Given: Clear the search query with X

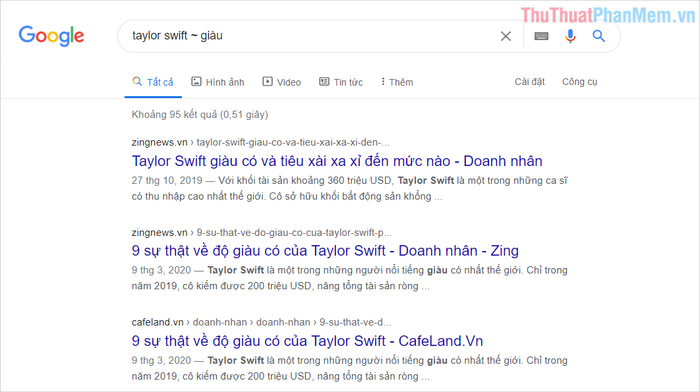Looking at the screenshot, I should [505, 36].
